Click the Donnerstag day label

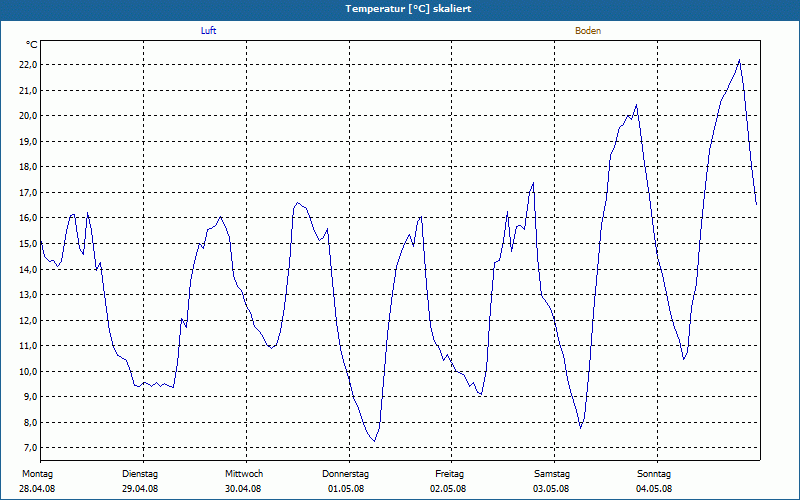(x=345, y=474)
